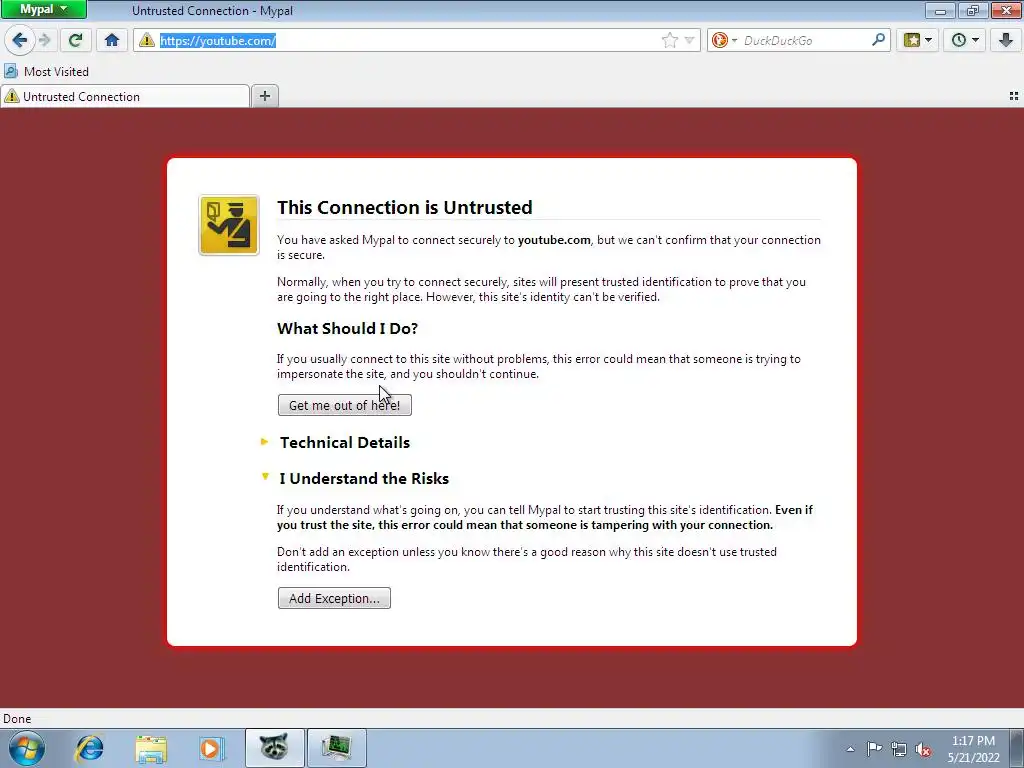Click the Get me out of here! button

[345, 405]
